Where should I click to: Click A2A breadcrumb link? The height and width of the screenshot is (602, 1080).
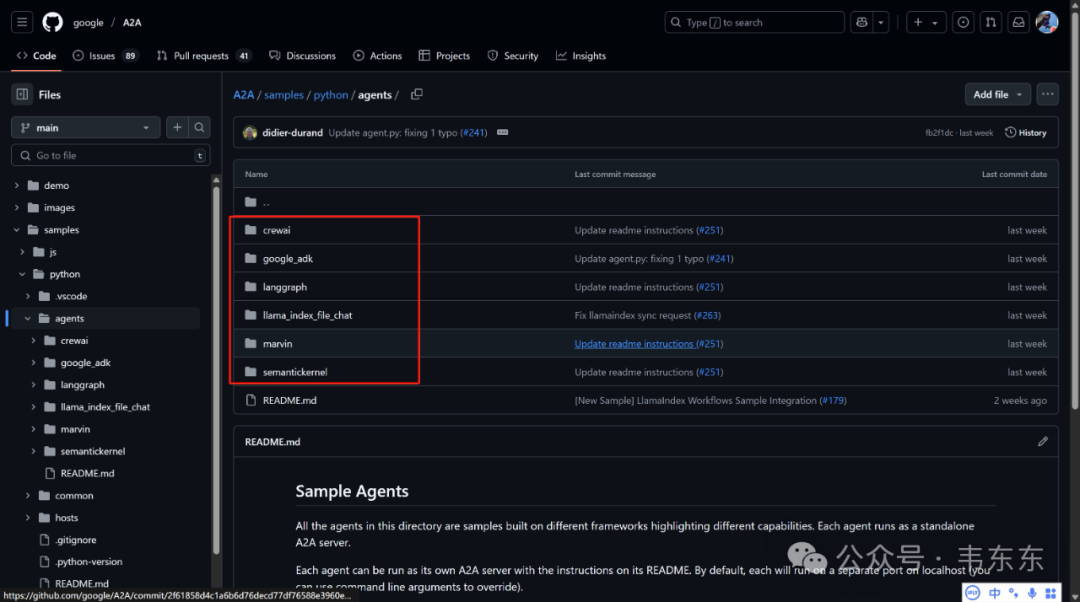coord(243,95)
